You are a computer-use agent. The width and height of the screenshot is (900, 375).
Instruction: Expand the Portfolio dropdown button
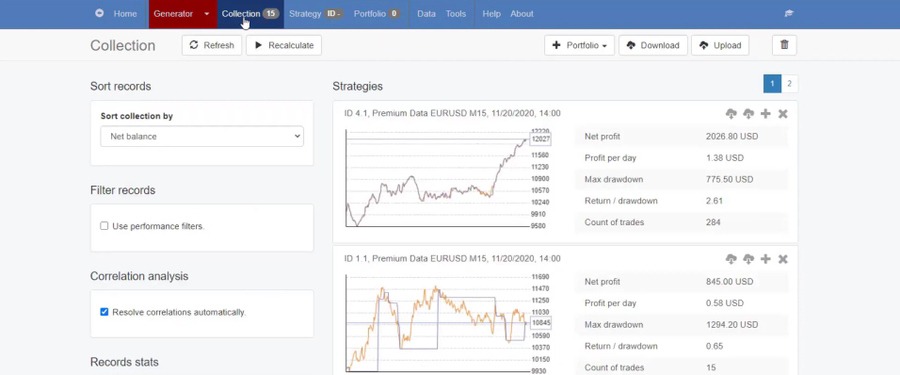click(579, 45)
